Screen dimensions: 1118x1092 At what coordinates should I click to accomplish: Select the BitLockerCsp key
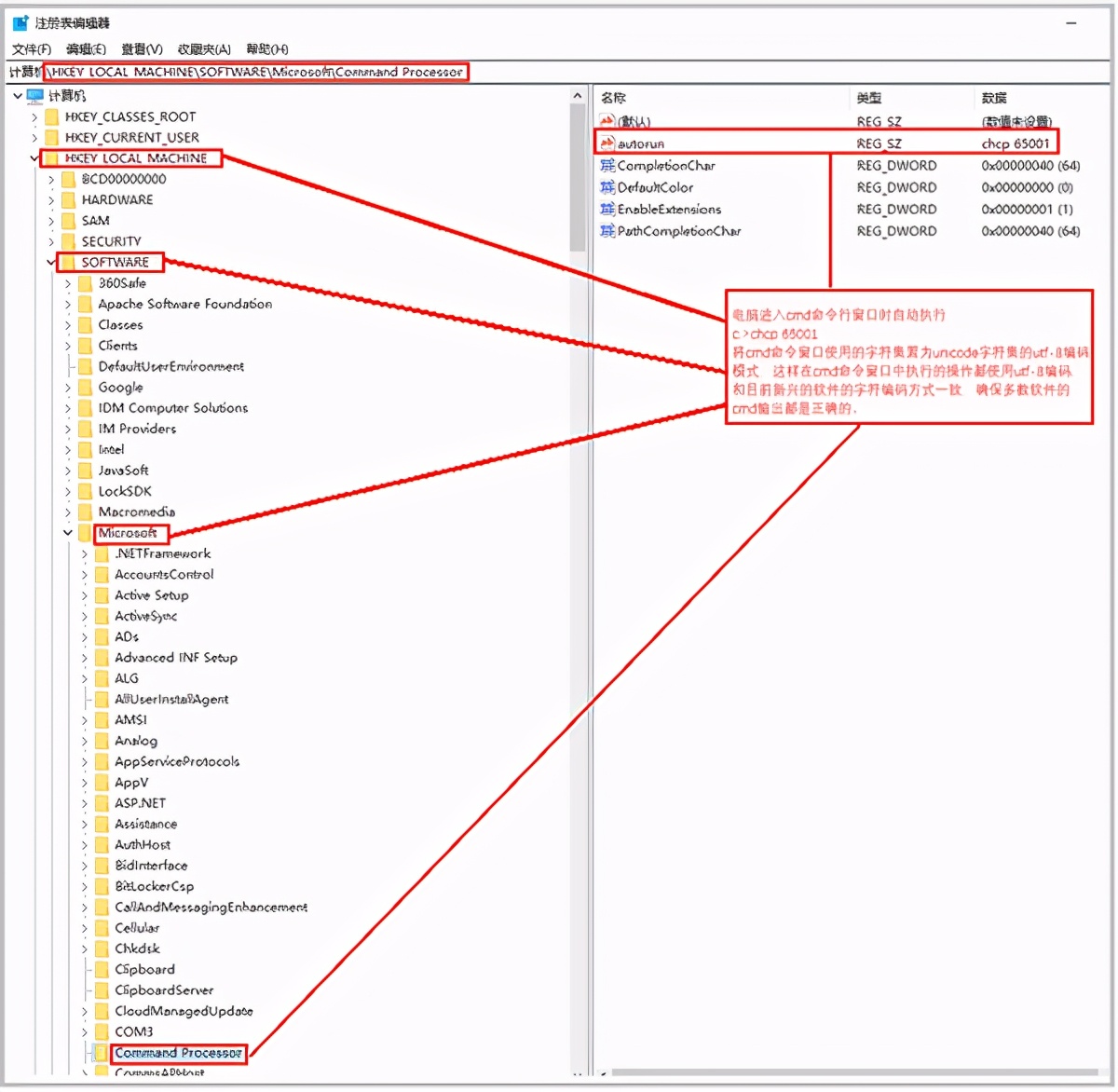(x=155, y=887)
